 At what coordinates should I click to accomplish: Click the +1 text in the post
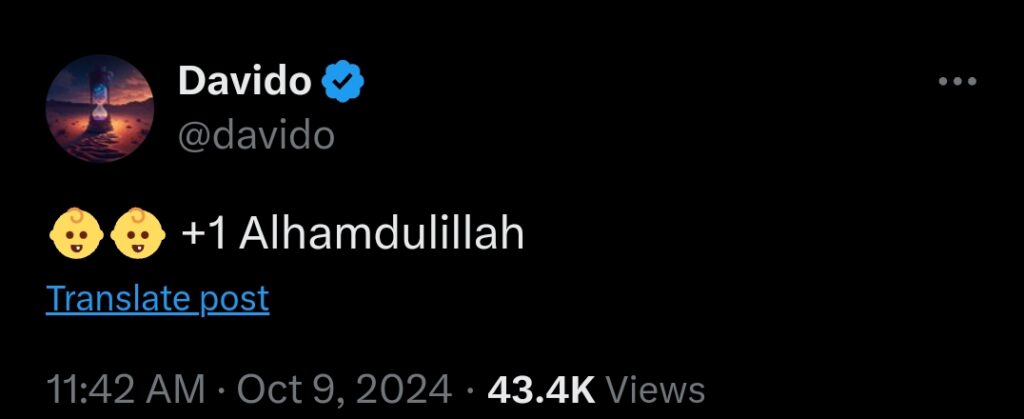click(x=204, y=234)
